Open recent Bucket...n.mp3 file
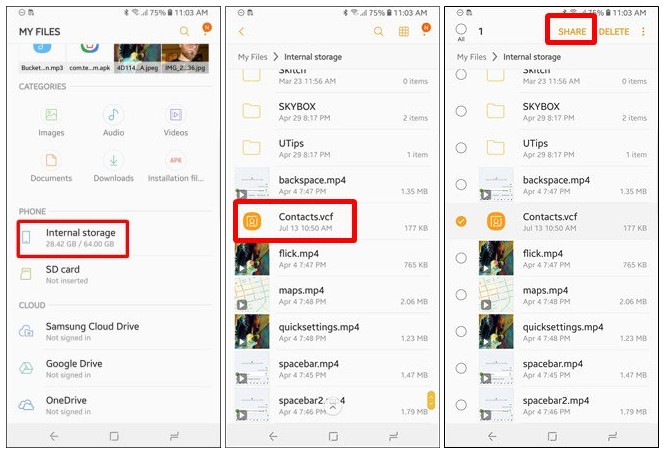 click(x=42, y=58)
